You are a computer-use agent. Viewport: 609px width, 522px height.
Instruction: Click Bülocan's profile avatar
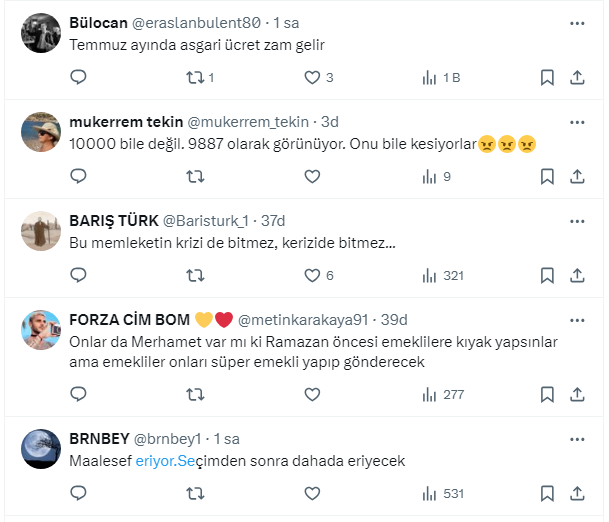[42, 33]
